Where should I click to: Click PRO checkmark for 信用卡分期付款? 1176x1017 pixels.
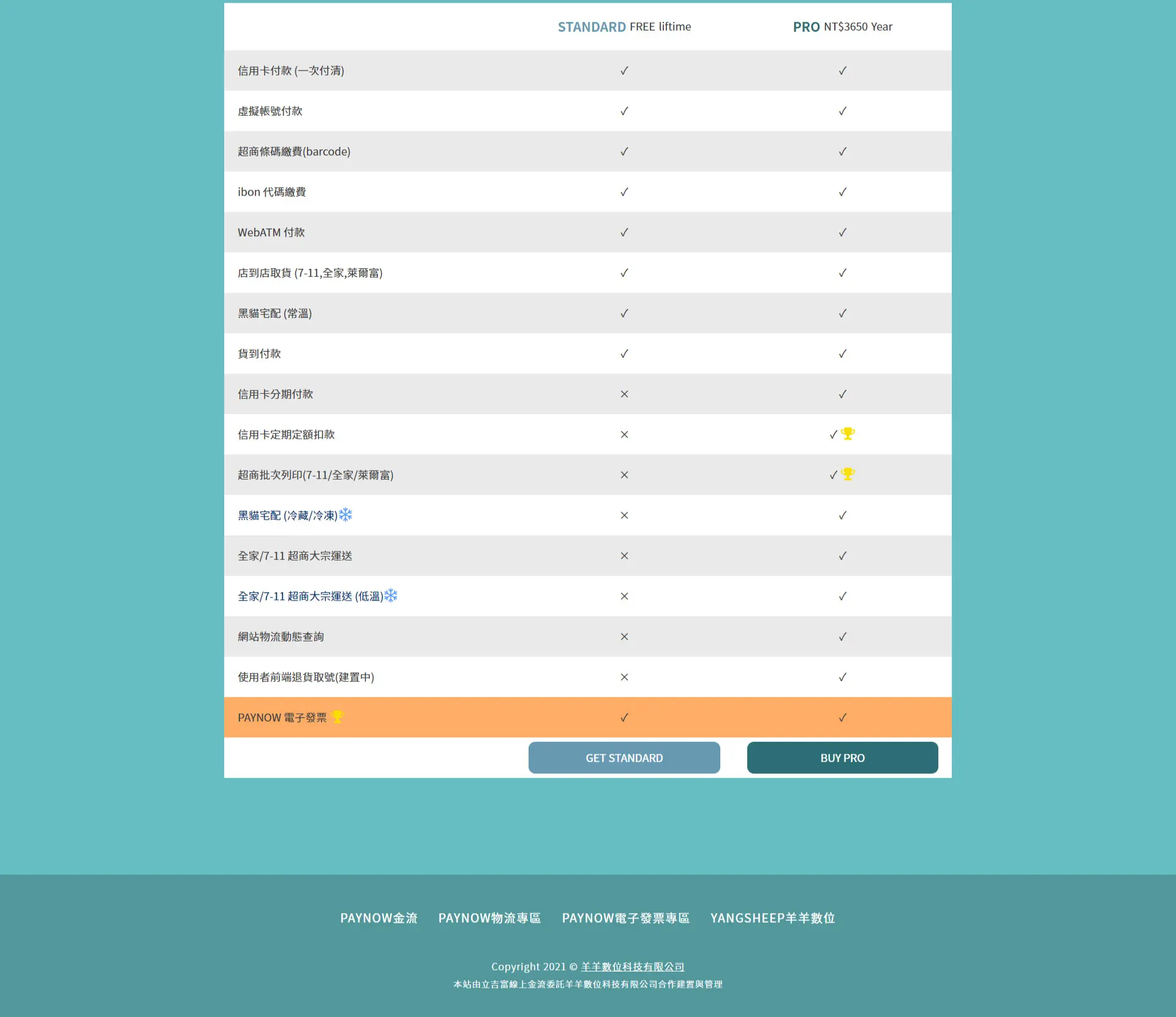843,394
